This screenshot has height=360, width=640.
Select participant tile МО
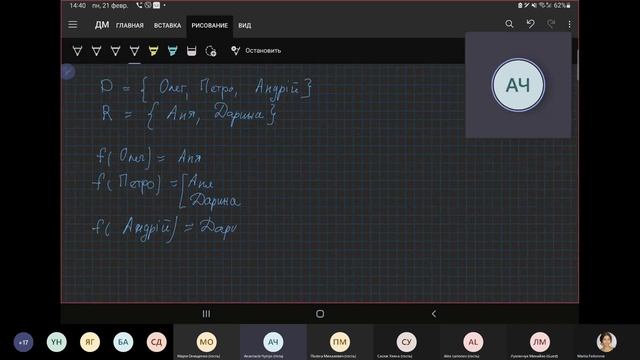coord(207,342)
